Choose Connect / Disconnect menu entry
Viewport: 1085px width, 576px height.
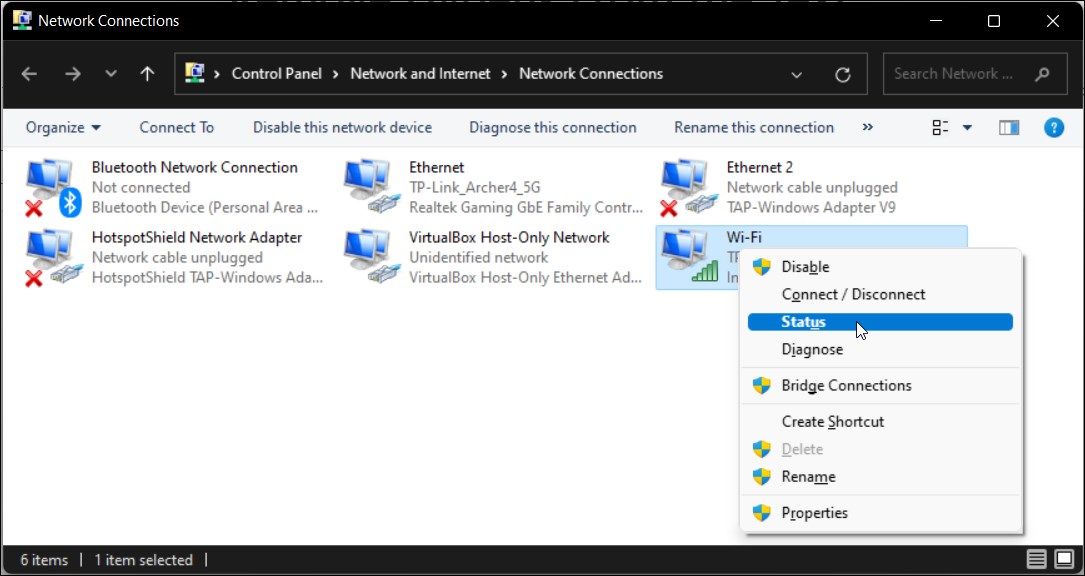880,294
